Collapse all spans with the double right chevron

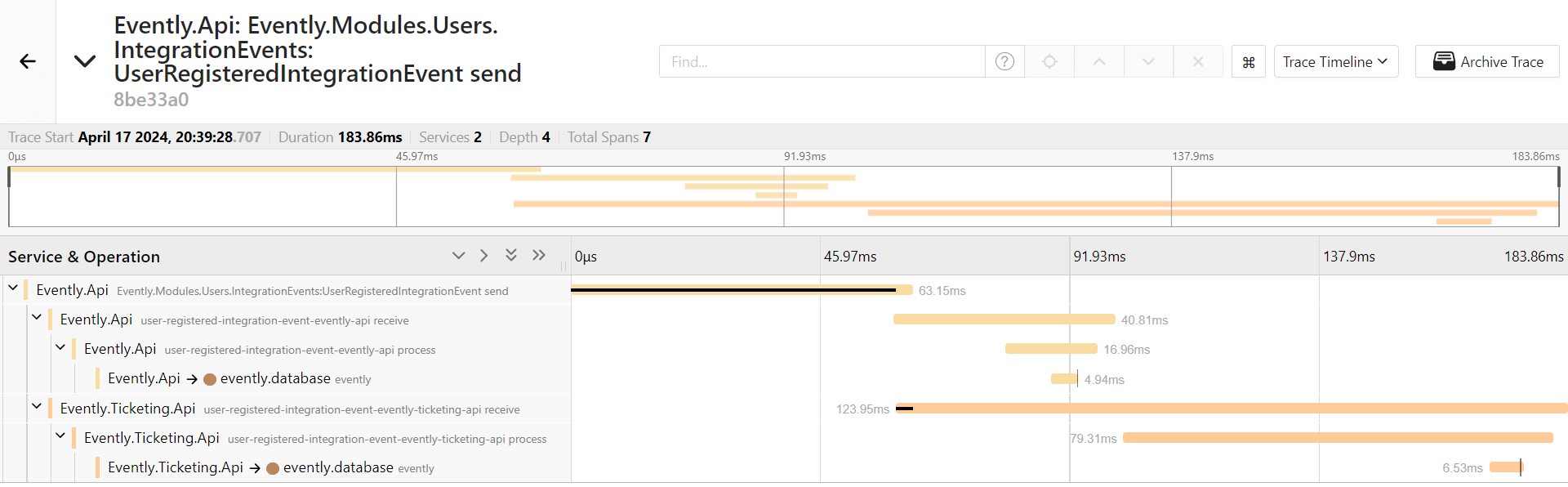pyautogui.click(x=539, y=256)
